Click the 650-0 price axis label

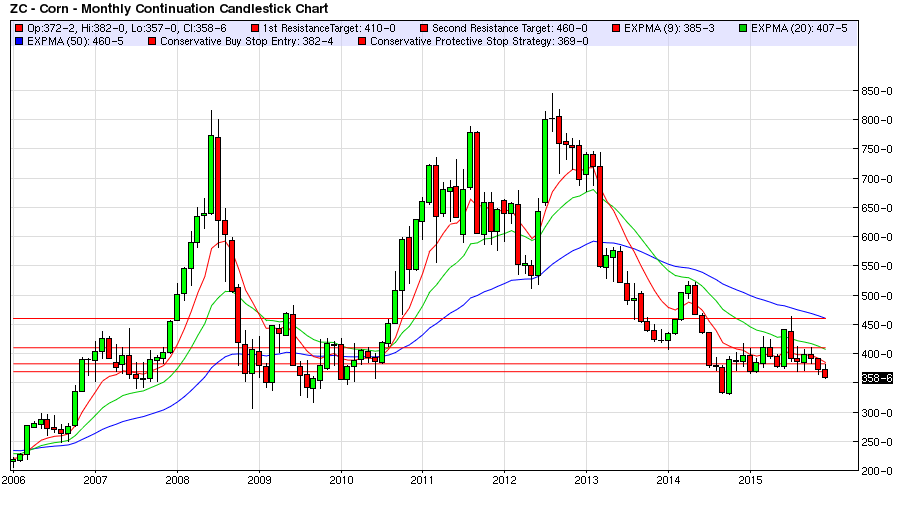[x=876, y=208]
